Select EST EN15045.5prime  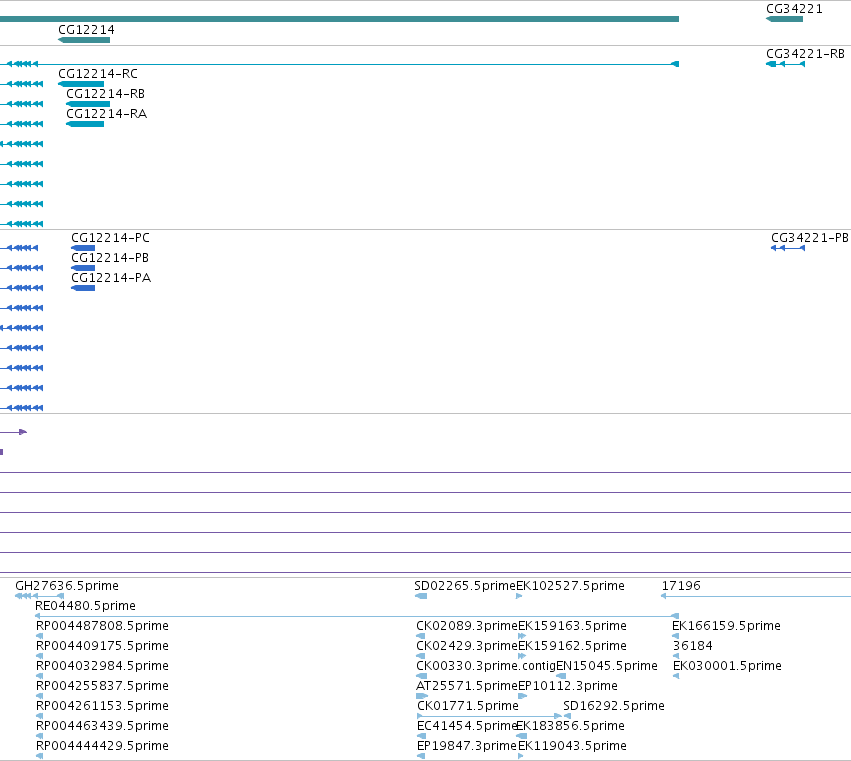(x=561, y=676)
